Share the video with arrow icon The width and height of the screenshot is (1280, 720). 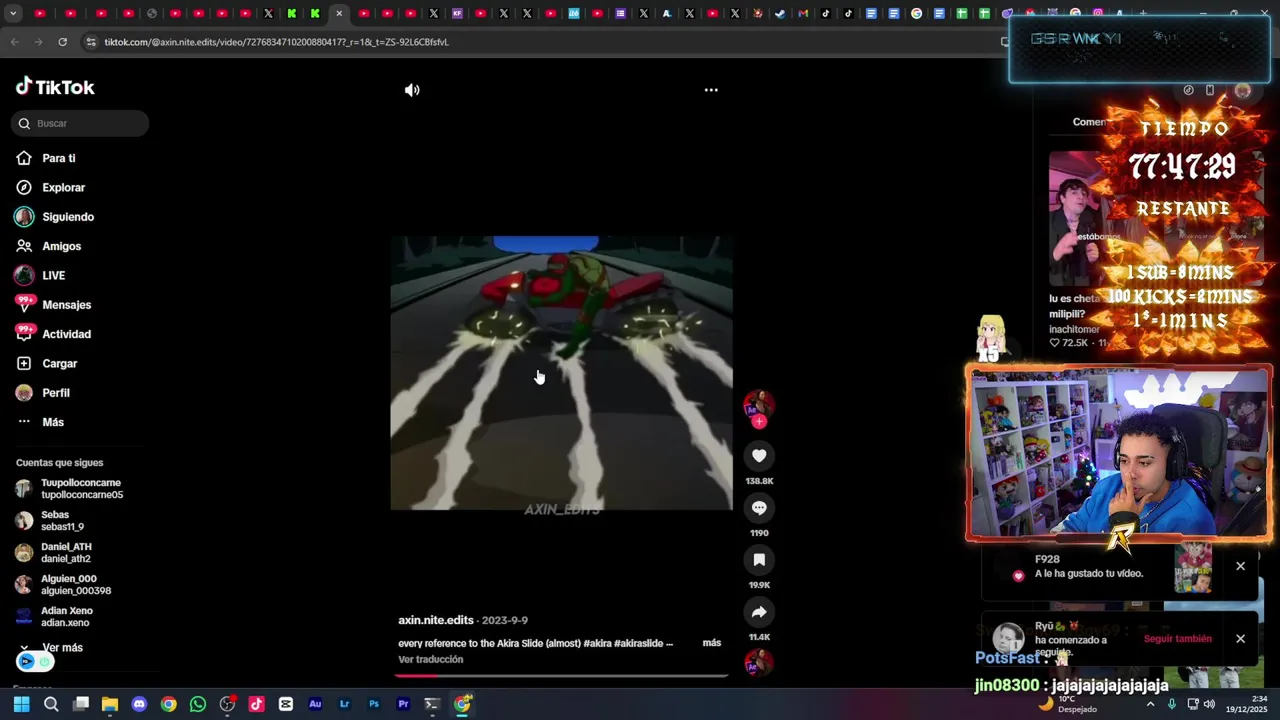[x=759, y=612]
